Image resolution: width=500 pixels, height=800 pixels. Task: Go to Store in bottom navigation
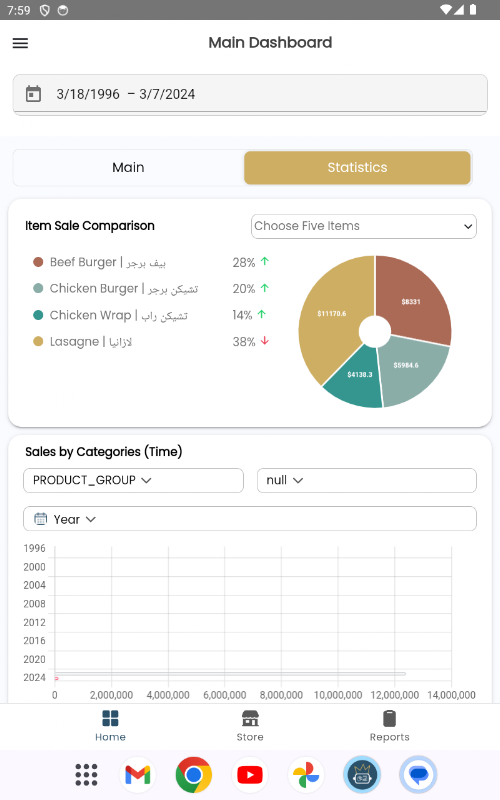point(250,726)
